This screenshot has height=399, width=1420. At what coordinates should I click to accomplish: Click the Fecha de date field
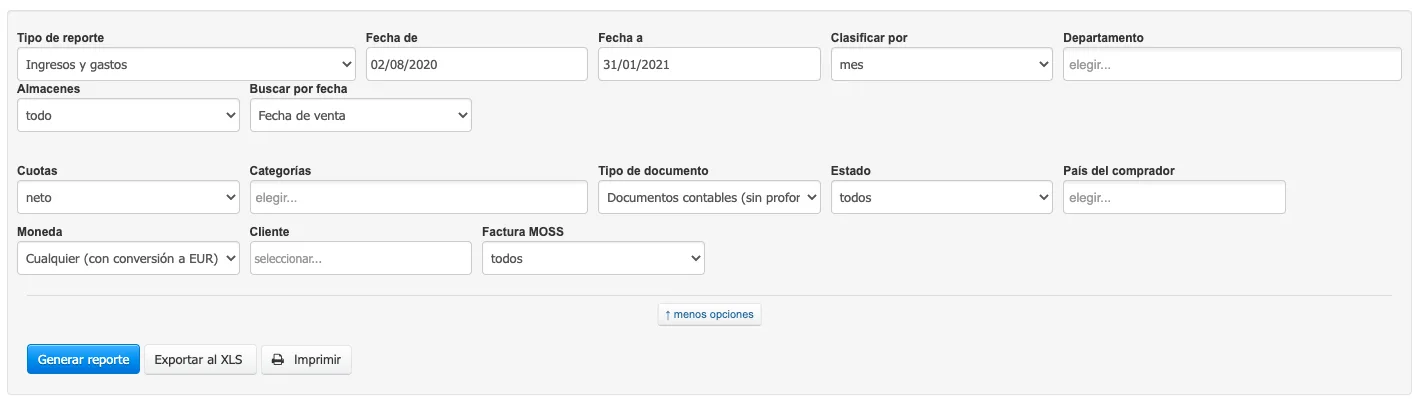pyautogui.click(x=477, y=65)
